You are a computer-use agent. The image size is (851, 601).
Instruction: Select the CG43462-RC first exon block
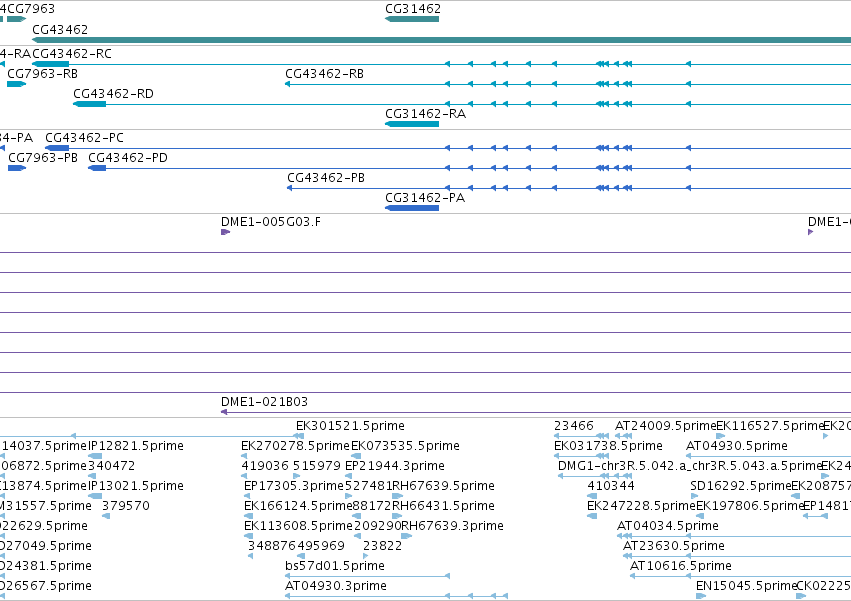click(50, 64)
